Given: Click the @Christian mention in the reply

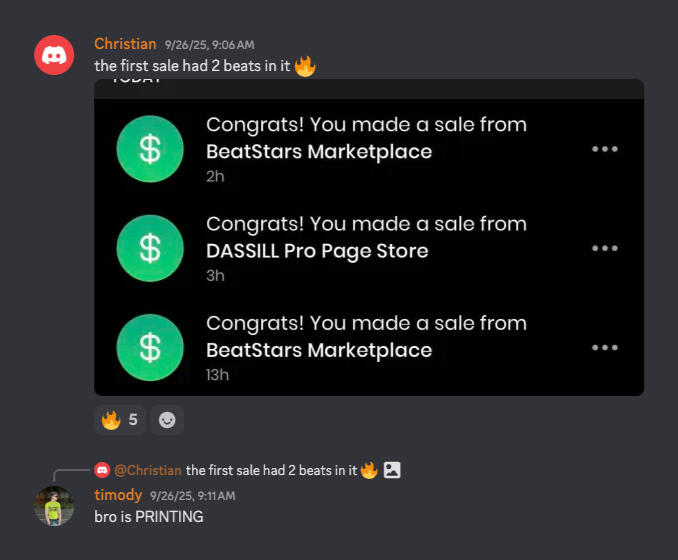Looking at the screenshot, I should coord(147,470).
